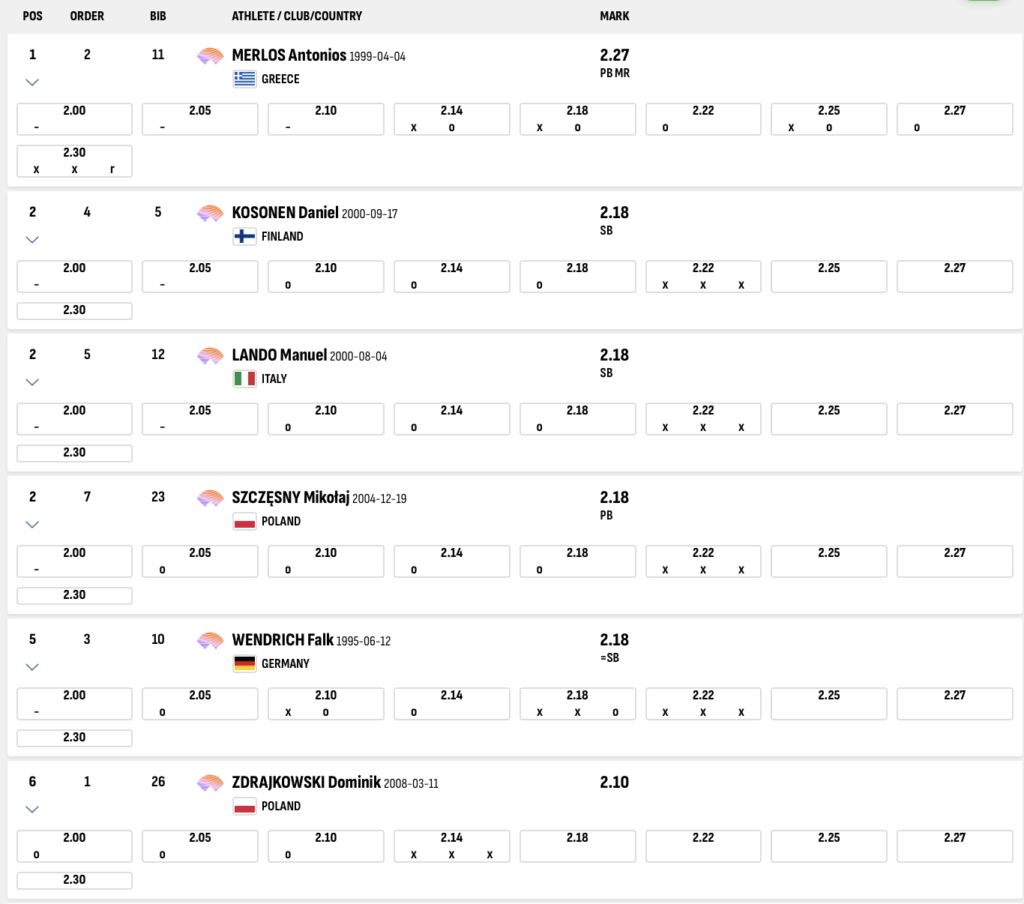
Task: Click the logo icon beside SZCZĘSNY Mikołaj
Action: (210, 498)
